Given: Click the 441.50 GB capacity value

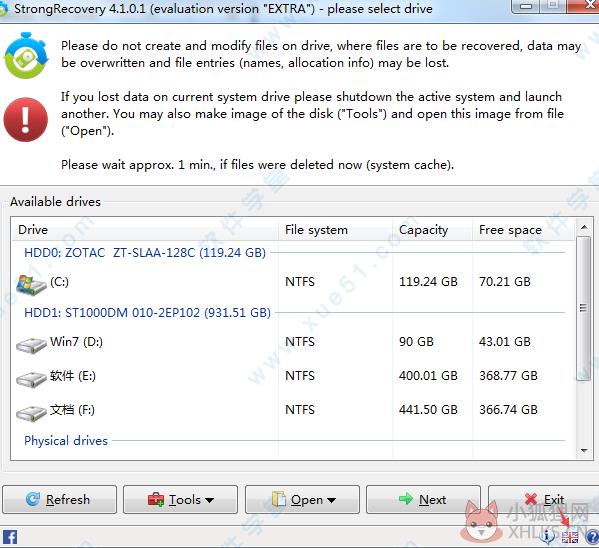Looking at the screenshot, I should tap(428, 410).
